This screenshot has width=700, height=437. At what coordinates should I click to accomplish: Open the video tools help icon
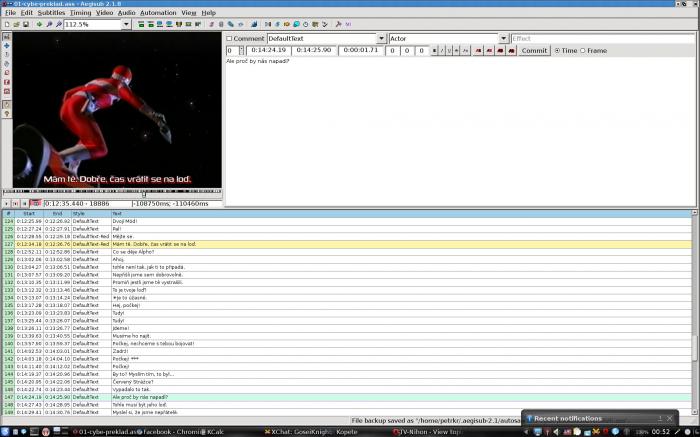[7, 114]
